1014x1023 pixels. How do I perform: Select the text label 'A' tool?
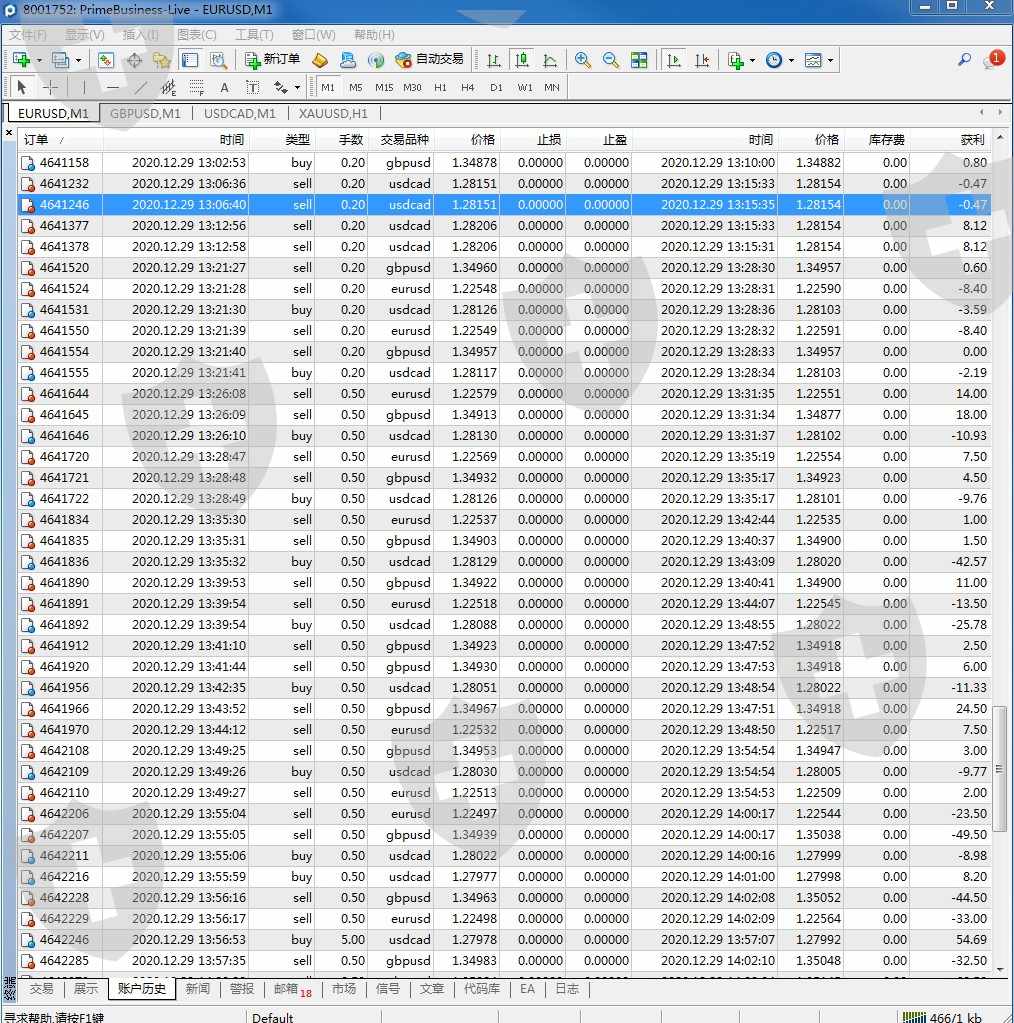pyautogui.click(x=224, y=87)
